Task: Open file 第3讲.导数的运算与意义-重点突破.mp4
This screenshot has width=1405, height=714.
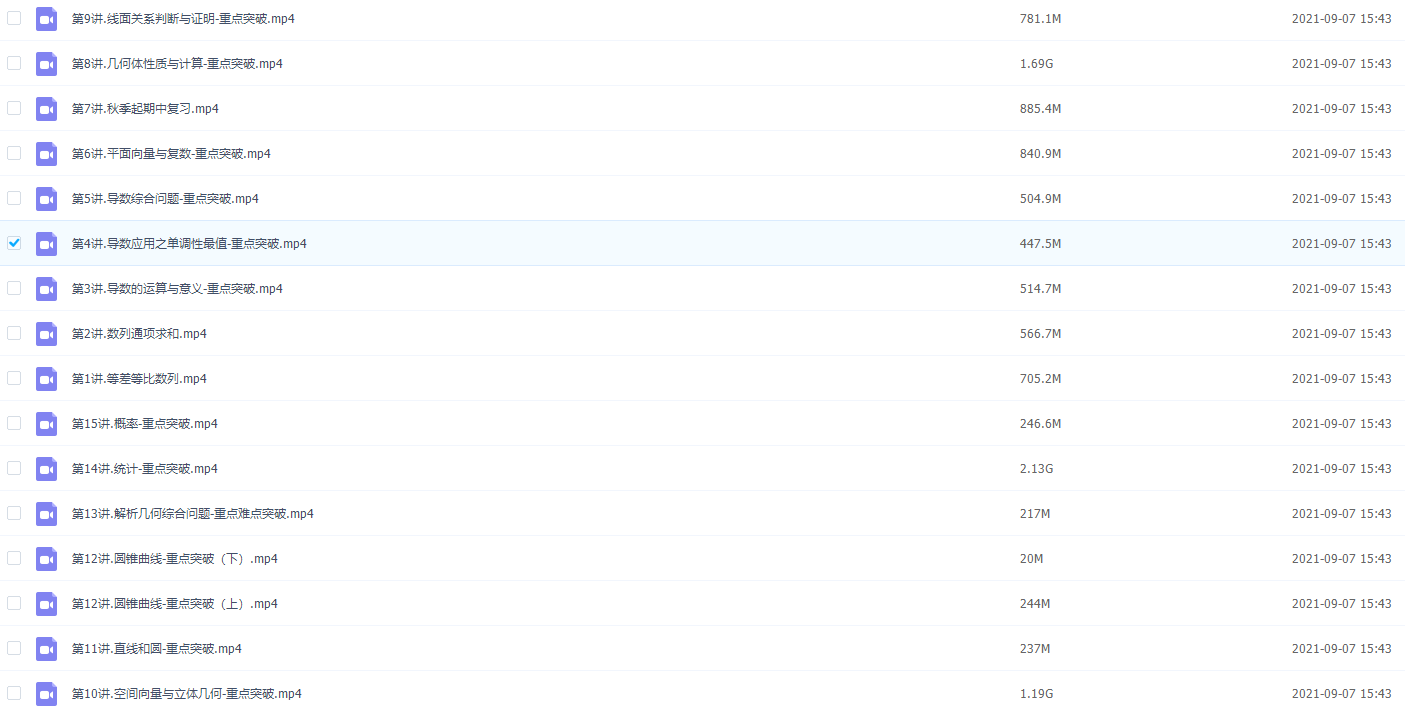Action: [x=177, y=289]
